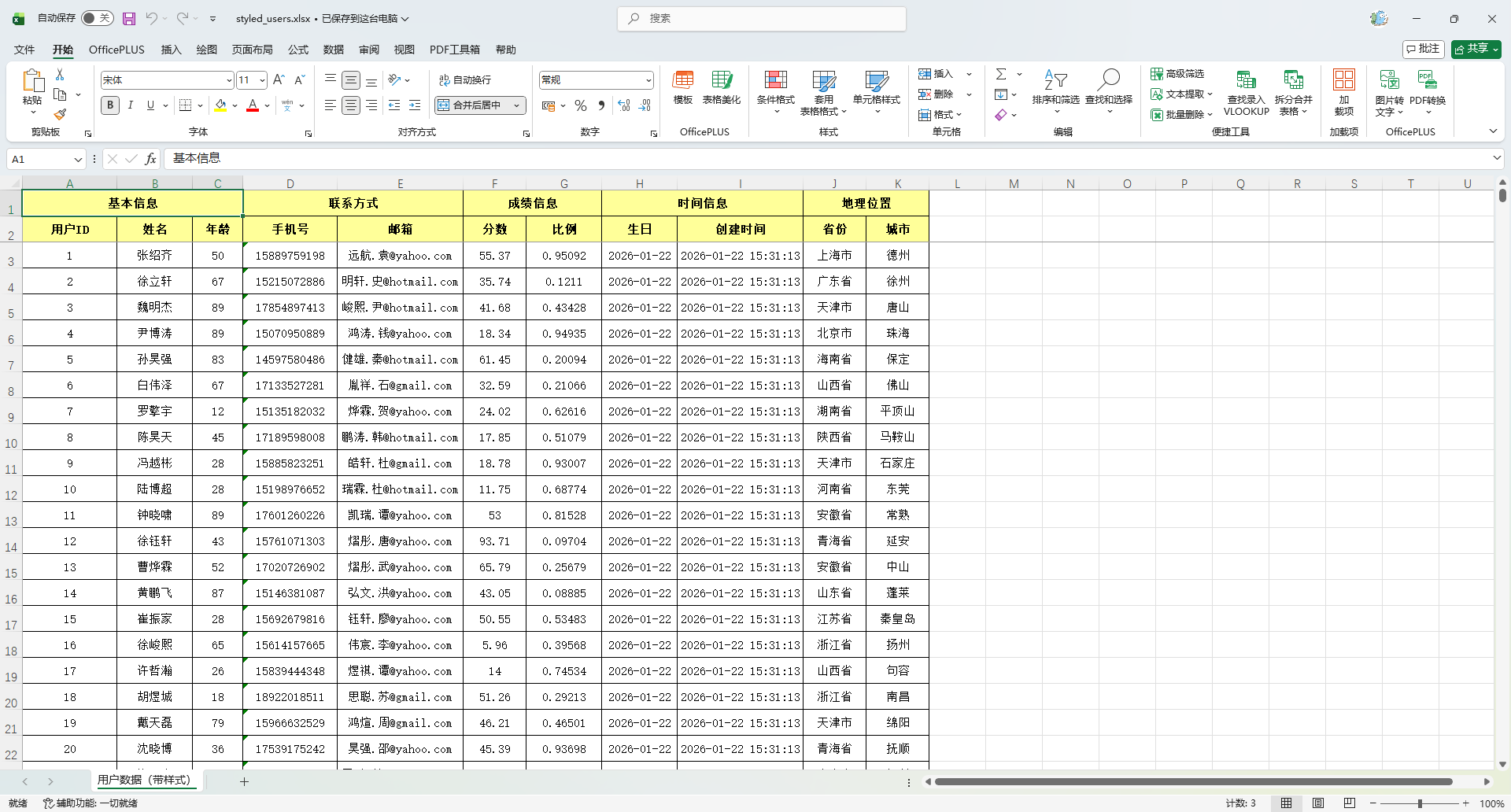
Task: Open the Name Box dropdown arrow
Action: [x=78, y=160]
